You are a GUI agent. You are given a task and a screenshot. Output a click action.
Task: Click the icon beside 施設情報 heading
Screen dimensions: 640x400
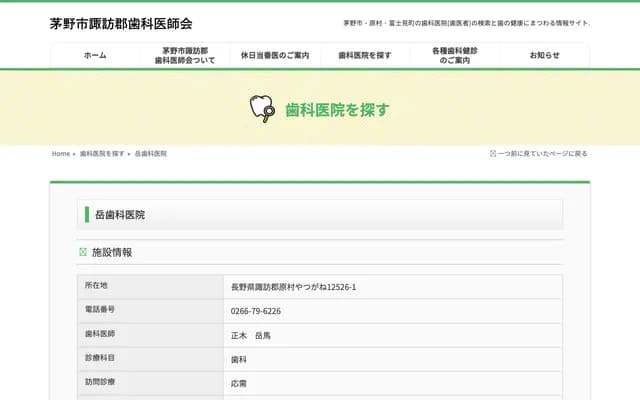point(83,252)
